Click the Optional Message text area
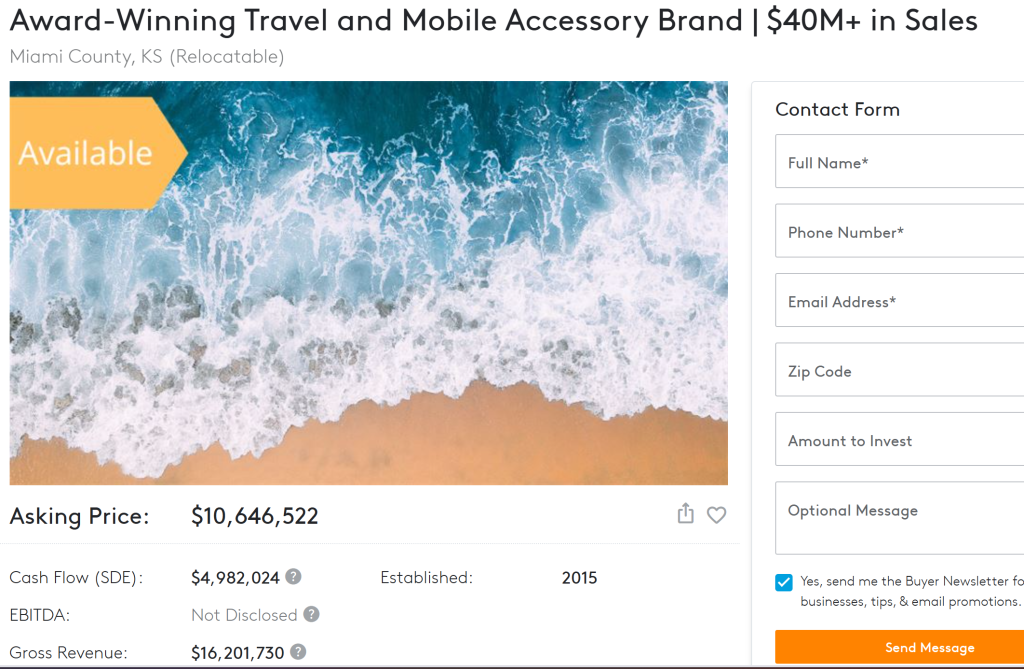 pyautogui.click(x=900, y=517)
